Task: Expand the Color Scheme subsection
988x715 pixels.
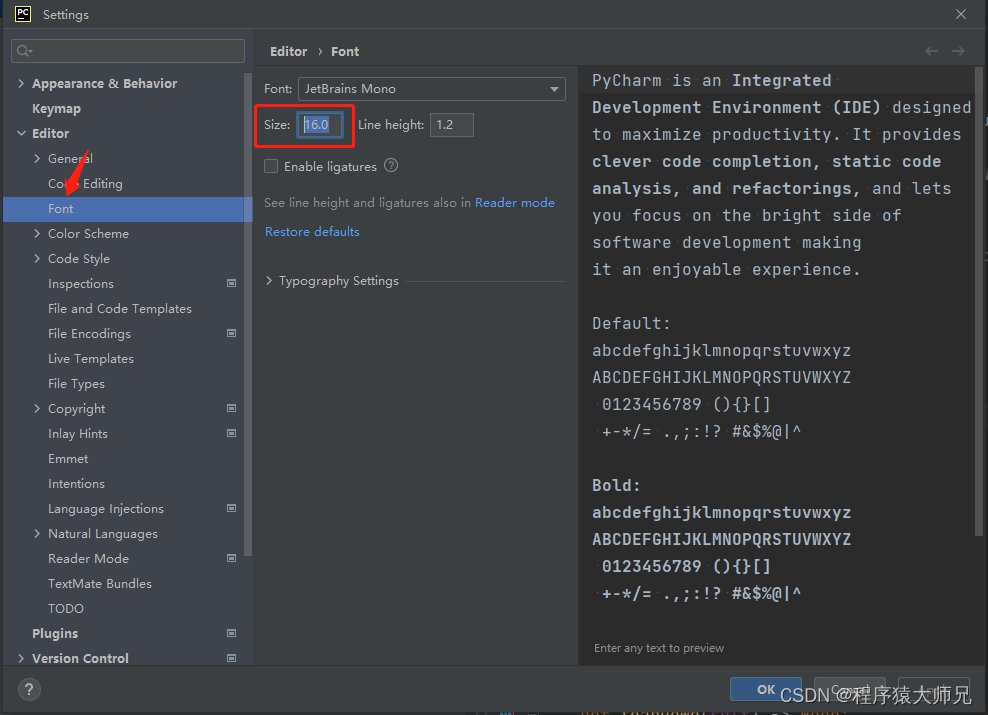Action: (37, 234)
